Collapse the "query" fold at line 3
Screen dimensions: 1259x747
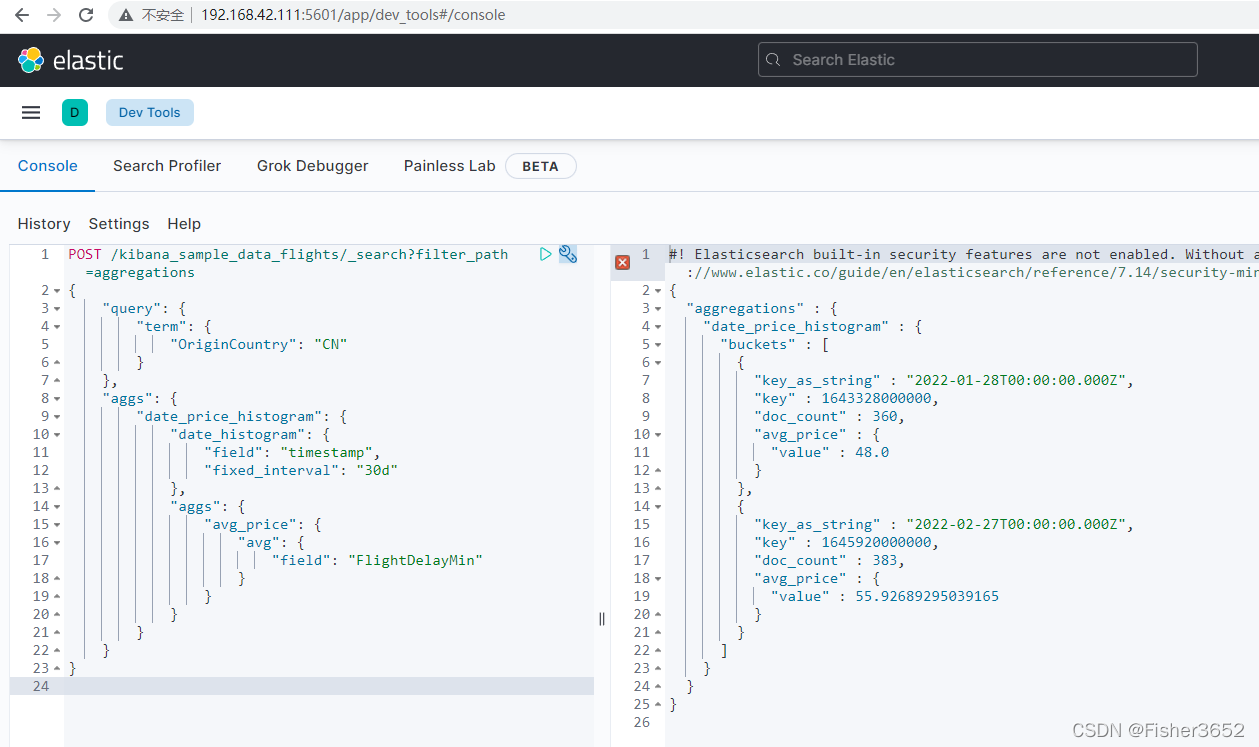pos(57,309)
